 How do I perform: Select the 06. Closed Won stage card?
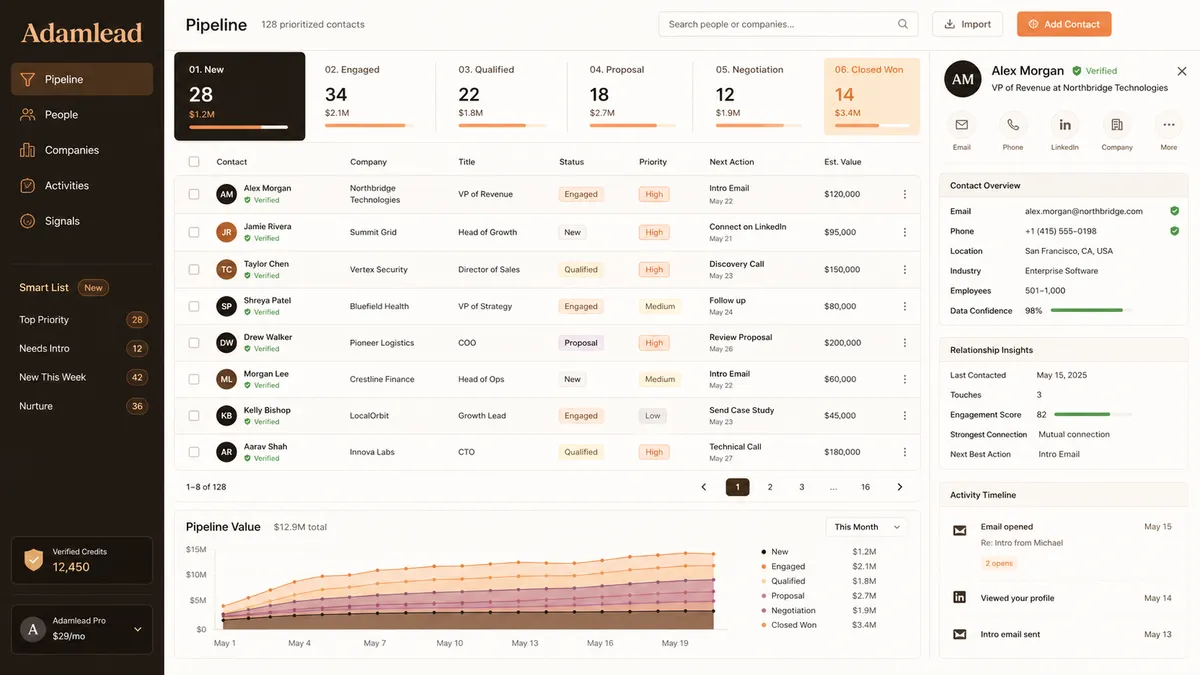(x=872, y=96)
